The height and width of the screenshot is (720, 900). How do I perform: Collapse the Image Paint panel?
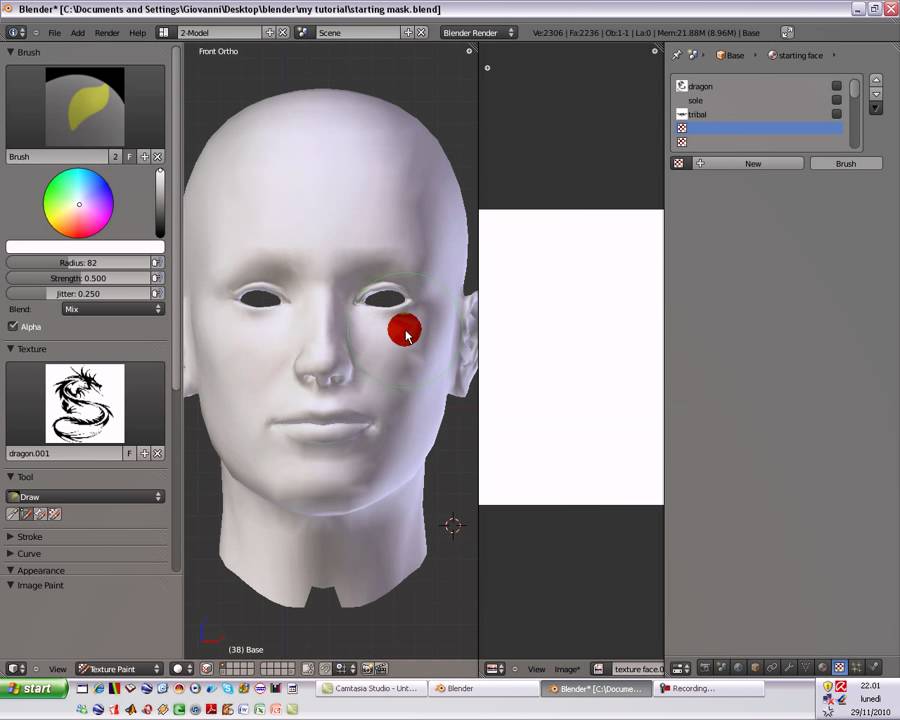(x=10, y=585)
